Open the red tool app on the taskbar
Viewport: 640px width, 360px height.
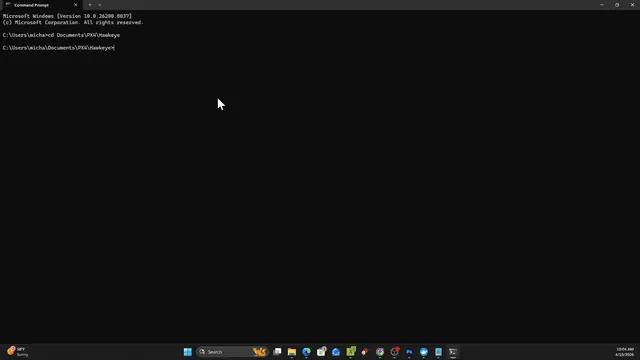(x=365, y=352)
